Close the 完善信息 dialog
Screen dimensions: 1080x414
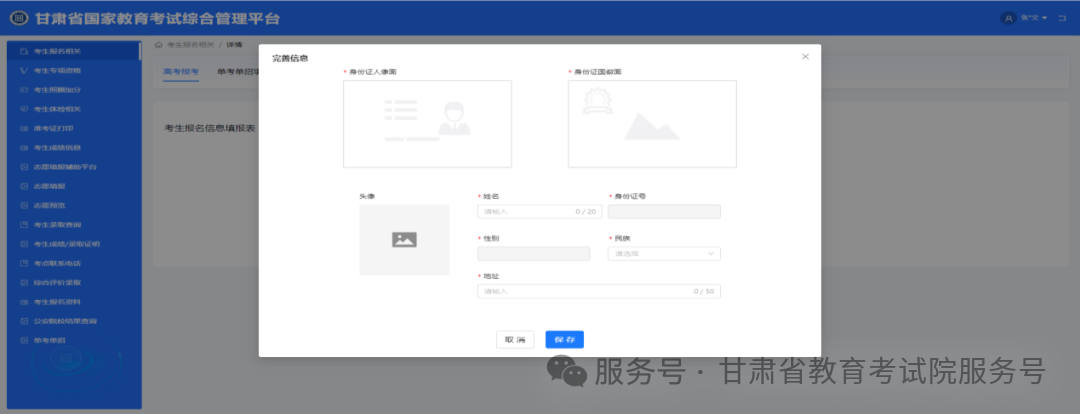click(805, 57)
